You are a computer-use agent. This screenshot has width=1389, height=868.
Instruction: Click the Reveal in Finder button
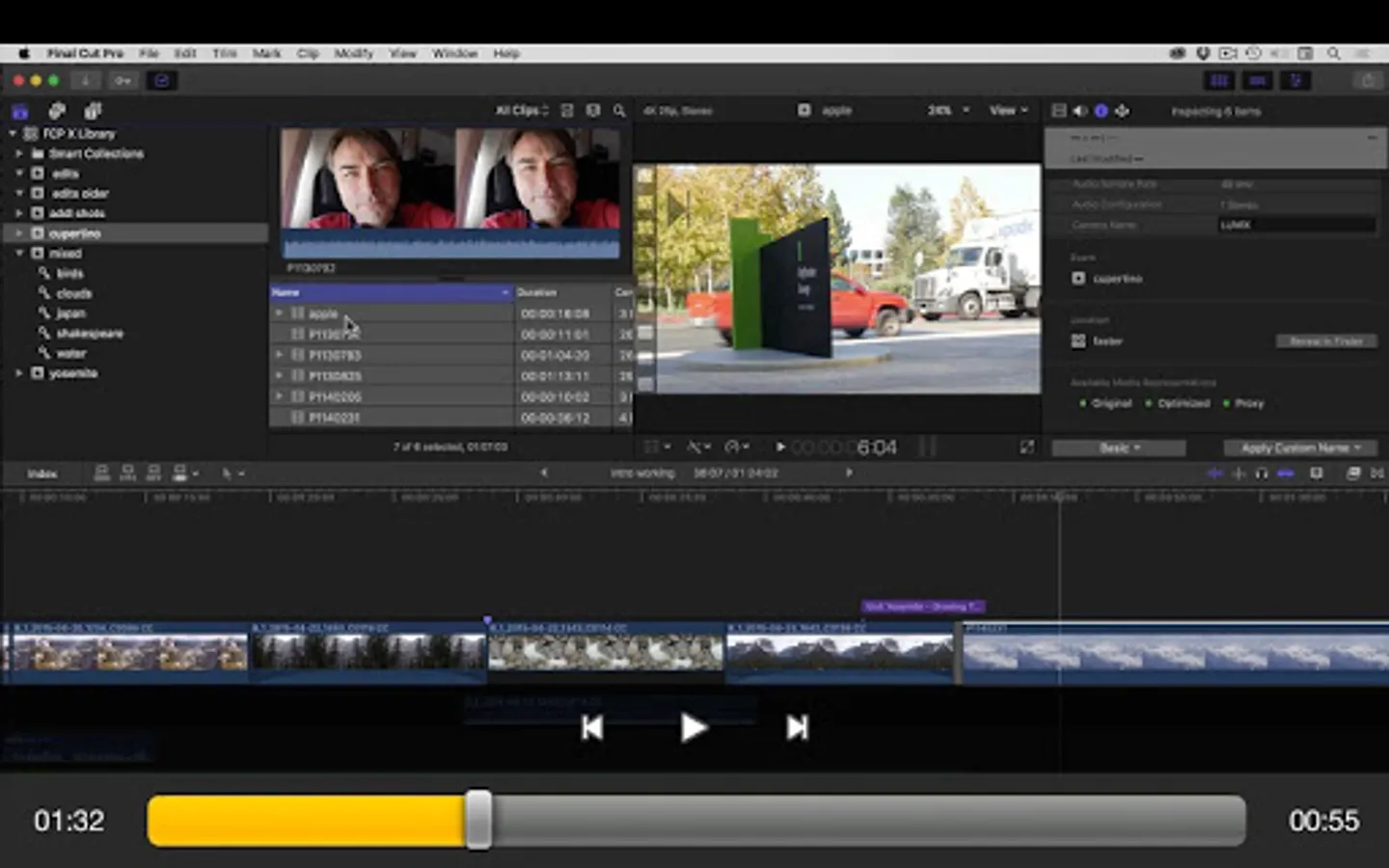point(1325,341)
